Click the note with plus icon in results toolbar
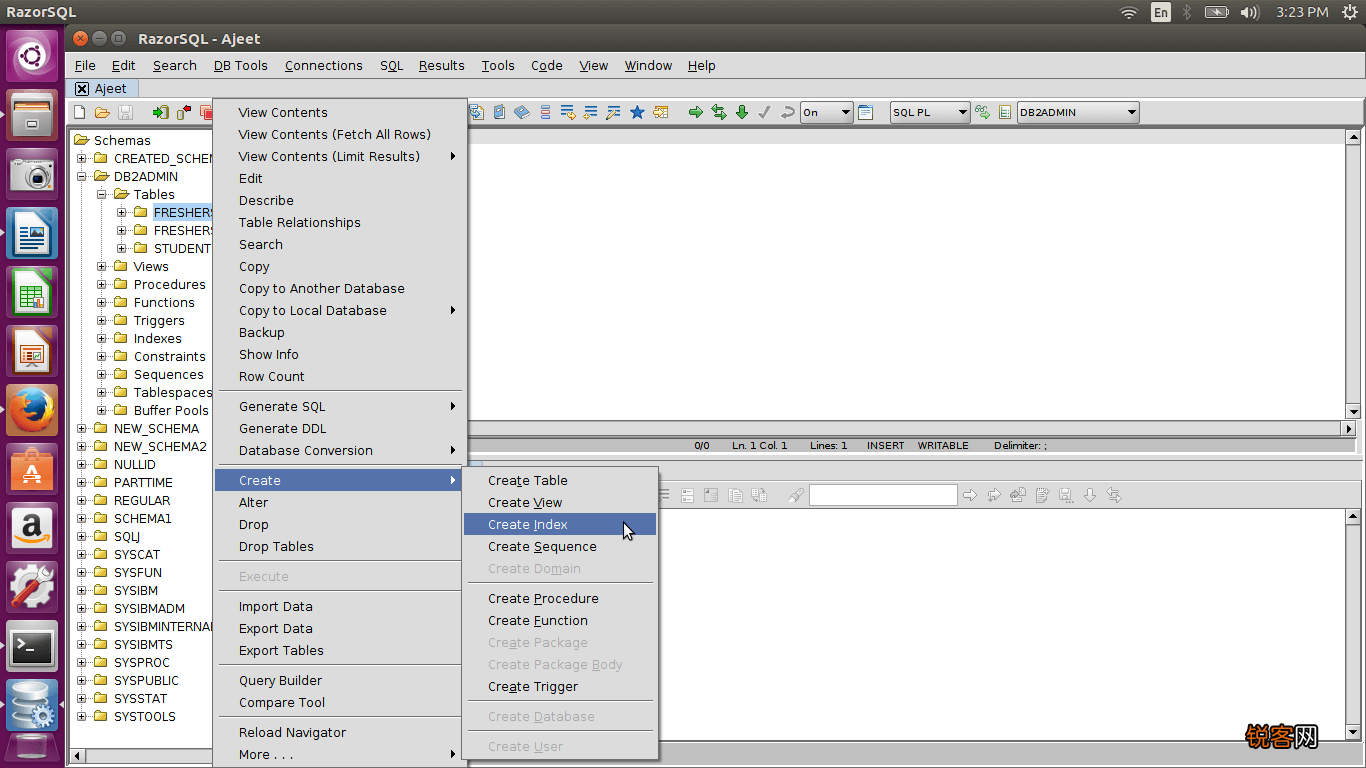1366x768 pixels. (x=1042, y=495)
